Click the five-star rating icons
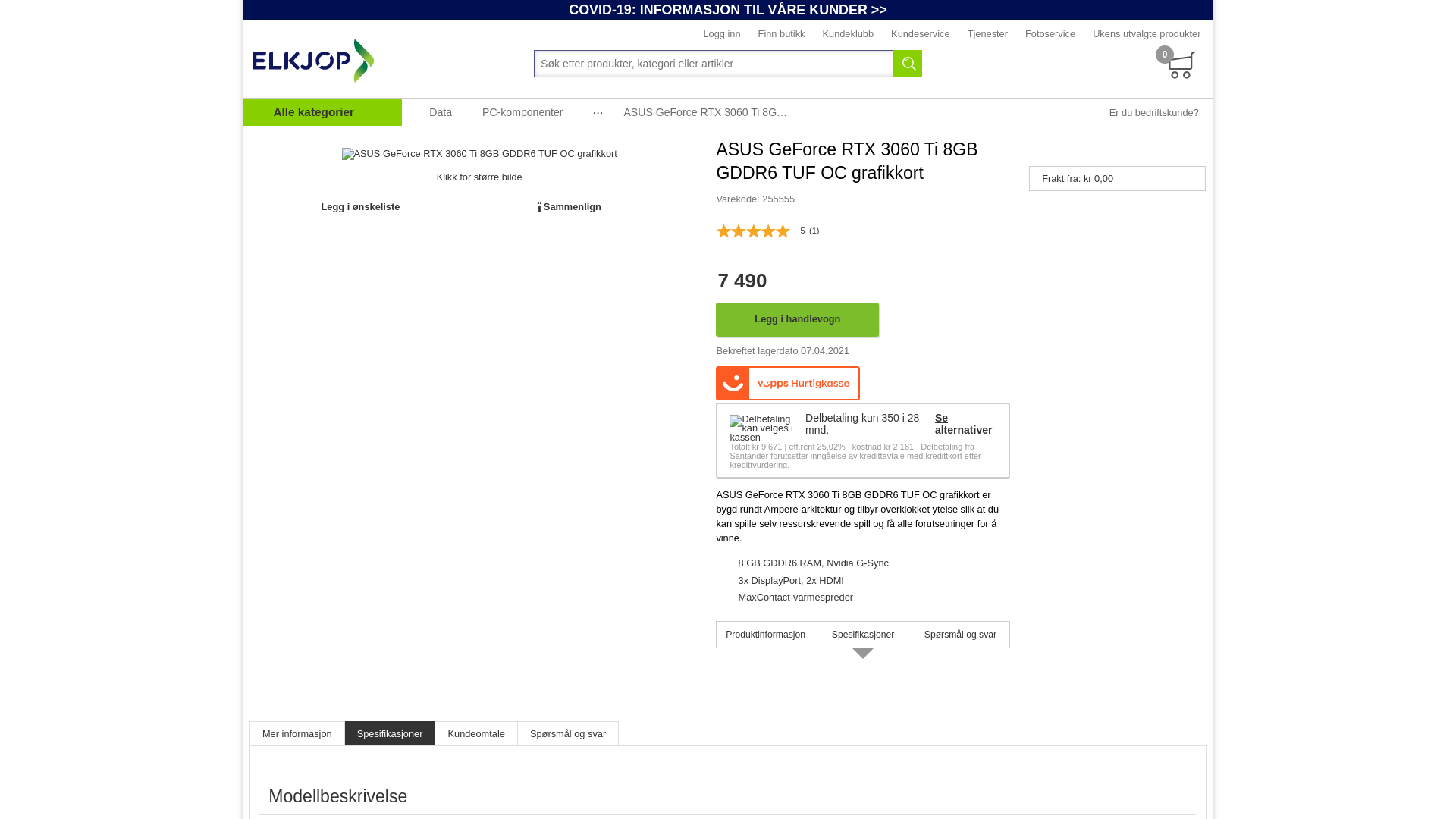This screenshot has height=819, width=1456. coord(753,231)
